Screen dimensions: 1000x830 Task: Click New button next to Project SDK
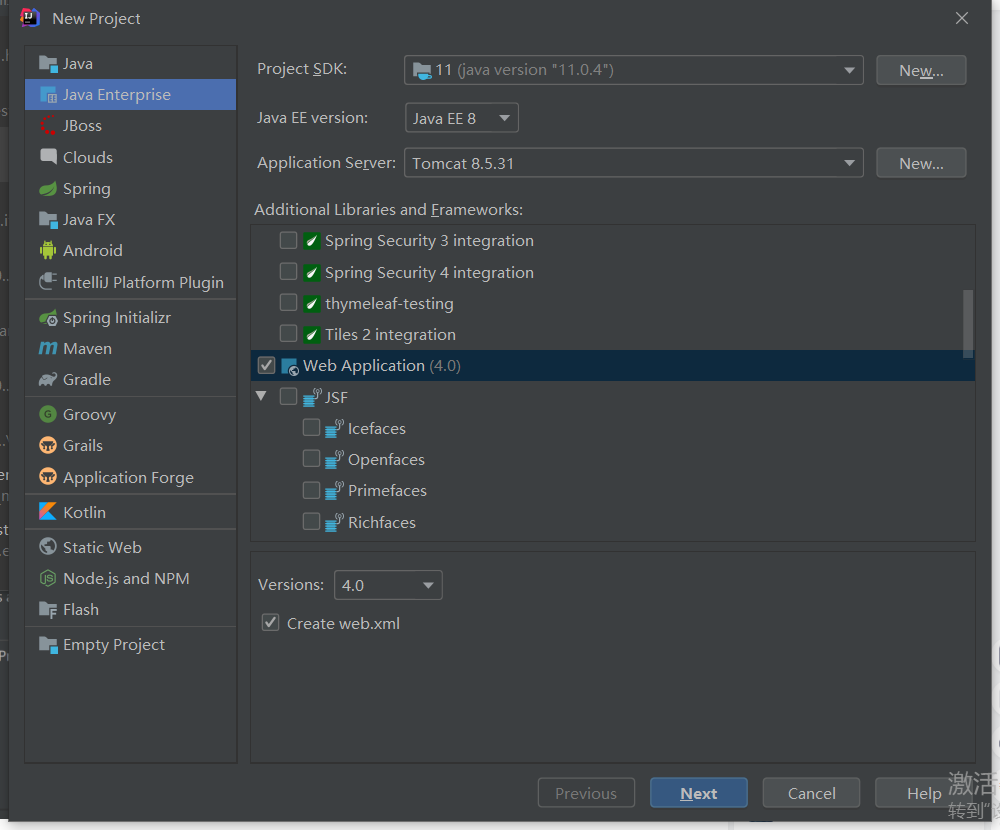[x=921, y=70]
